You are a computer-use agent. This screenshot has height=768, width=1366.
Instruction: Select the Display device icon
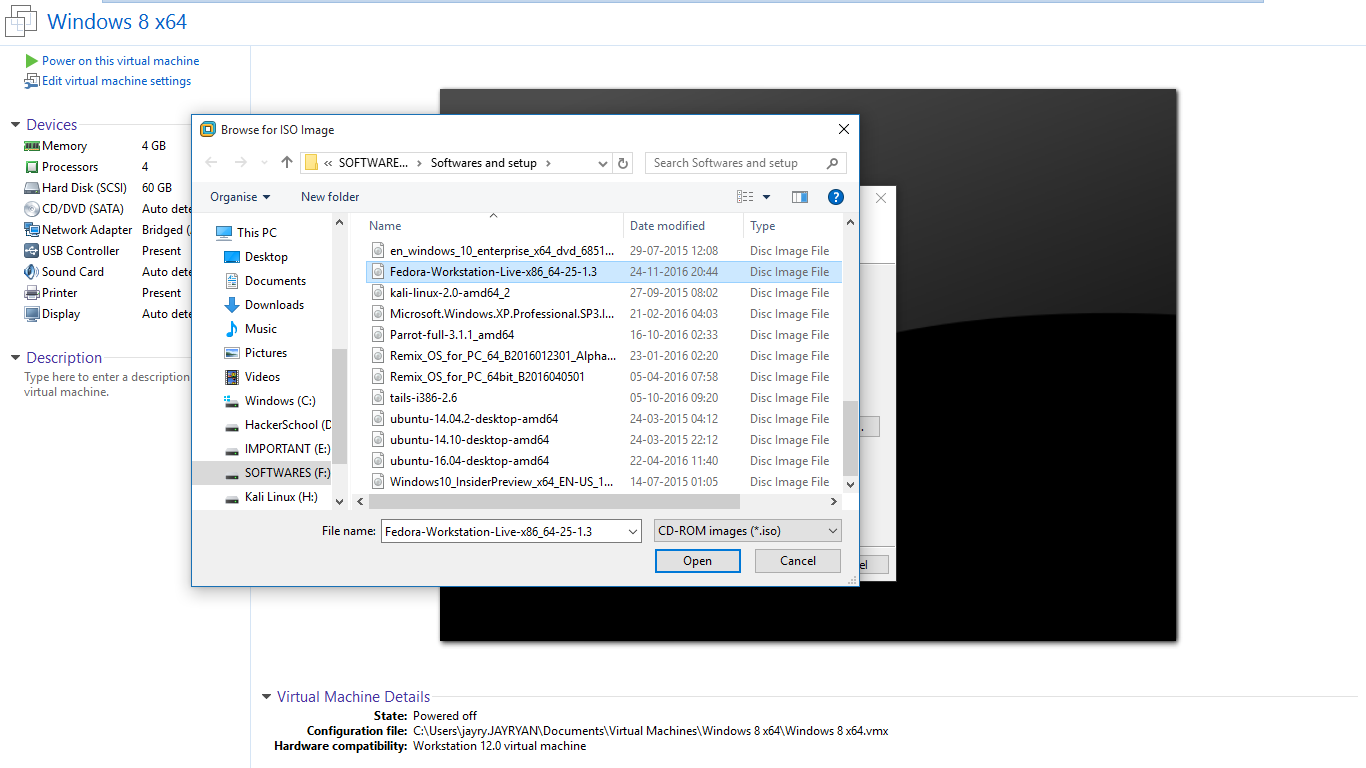[x=32, y=314]
